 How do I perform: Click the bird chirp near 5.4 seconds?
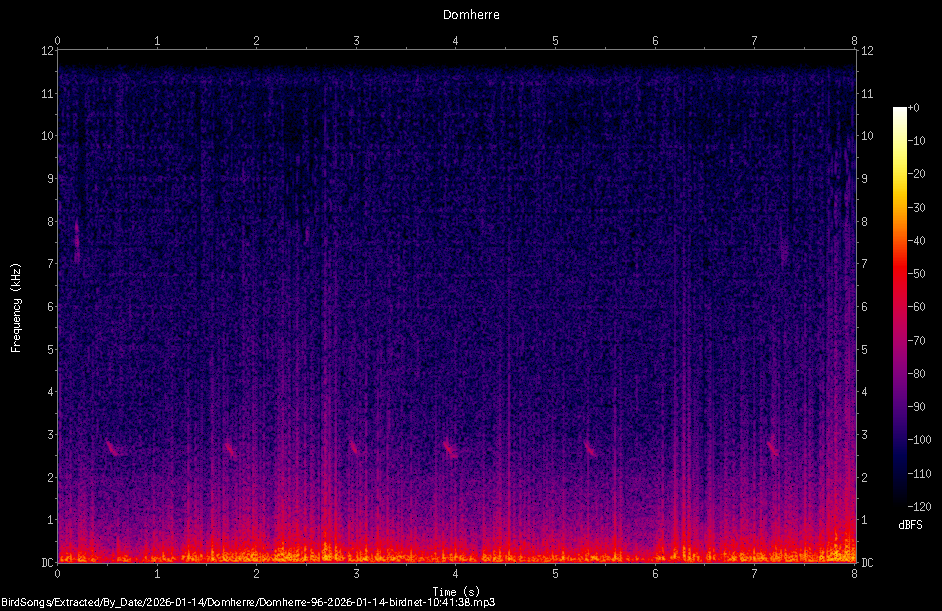coord(589,448)
